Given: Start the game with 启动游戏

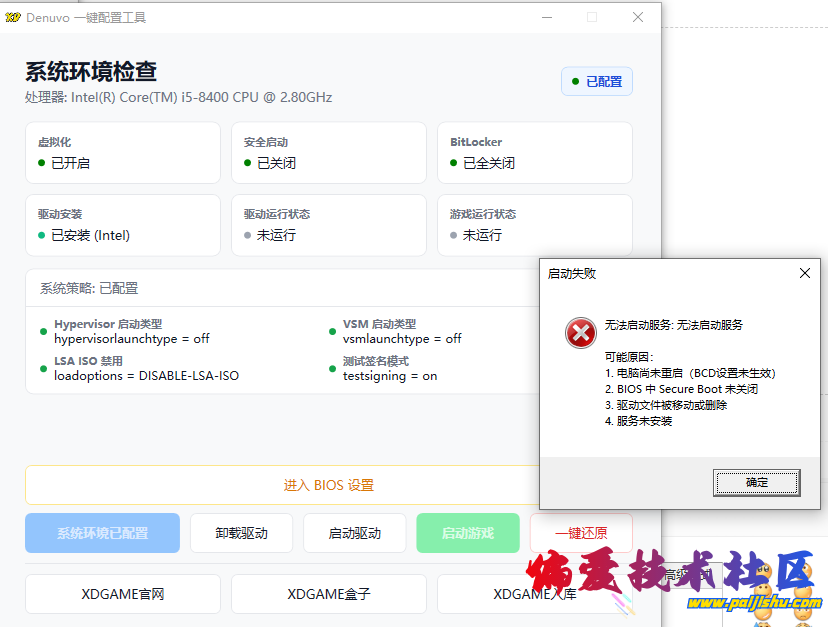Looking at the screenshot, I should tap(467, 533).
